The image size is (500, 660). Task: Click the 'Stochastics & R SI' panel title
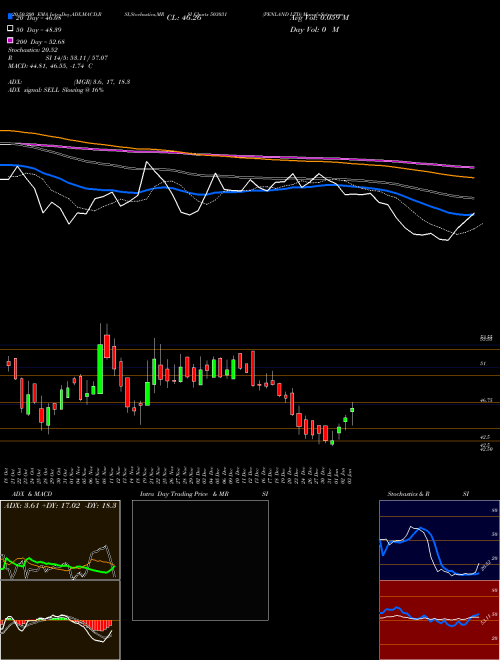428,494
